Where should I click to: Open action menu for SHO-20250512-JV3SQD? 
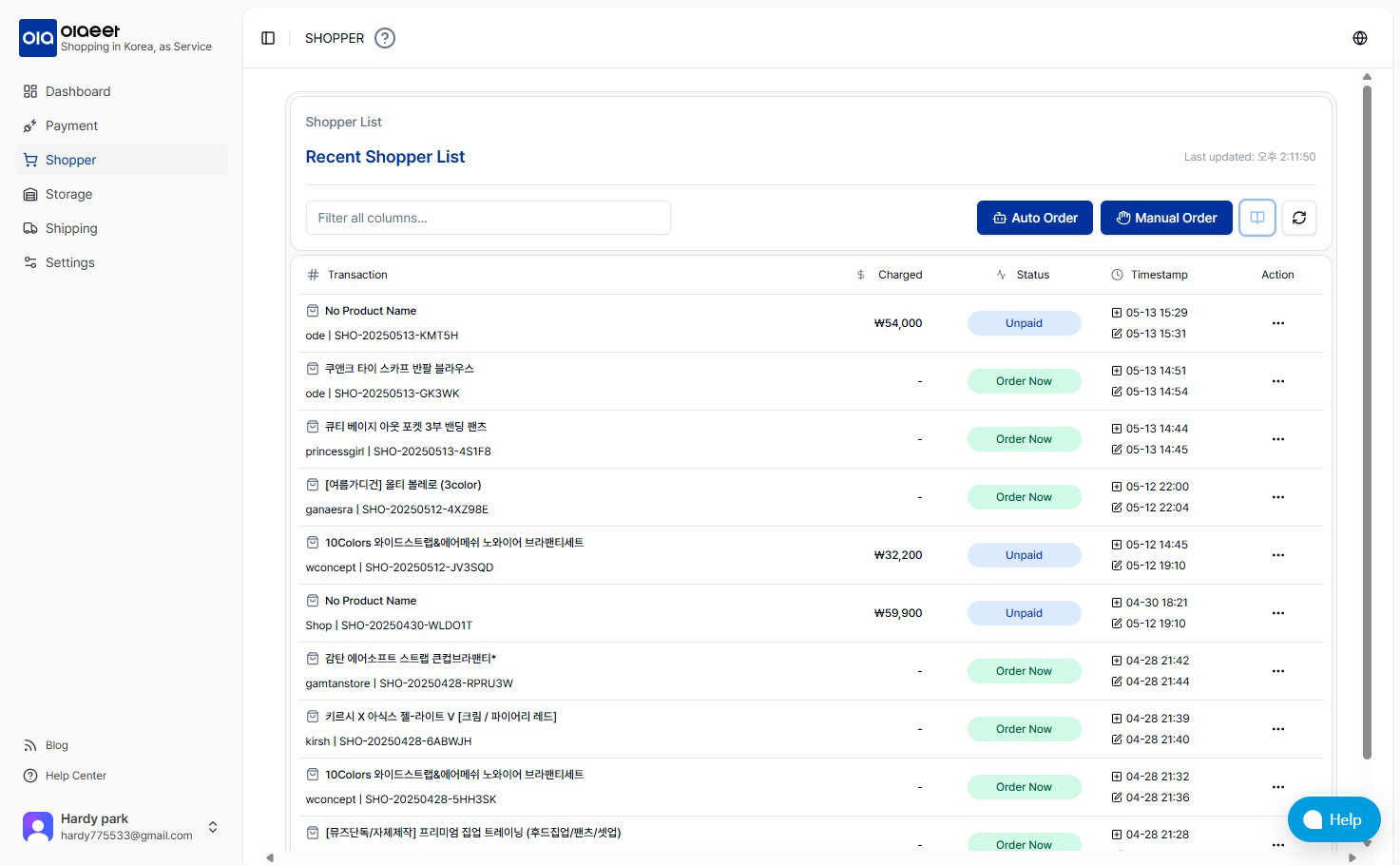click(1278, 555)
